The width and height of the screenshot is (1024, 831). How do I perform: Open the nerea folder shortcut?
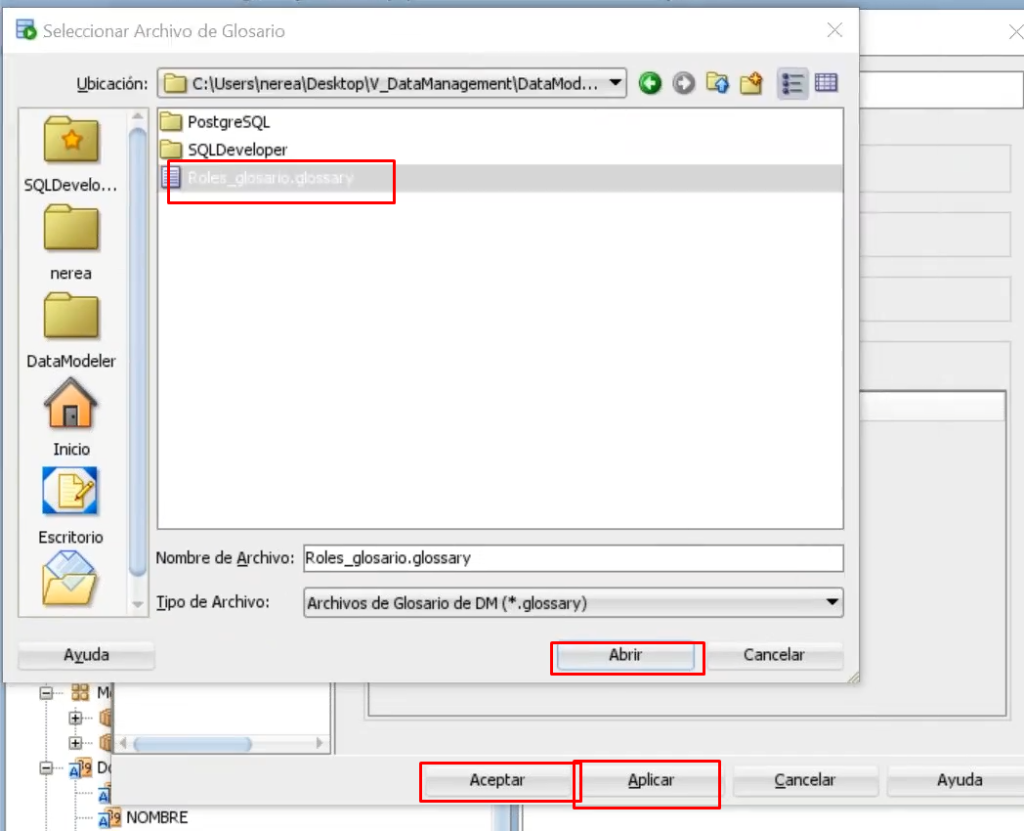[71, 242]
